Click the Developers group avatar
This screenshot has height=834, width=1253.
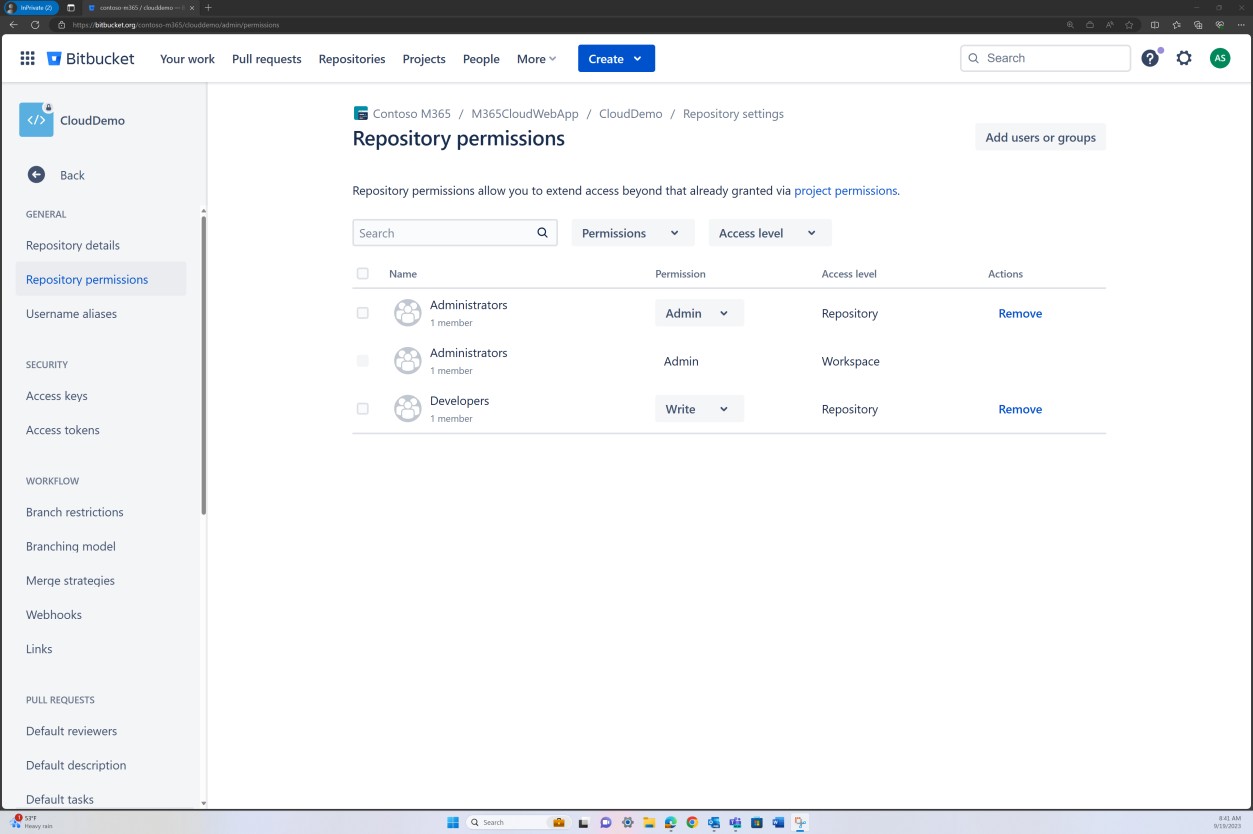[x=407, y=408]
